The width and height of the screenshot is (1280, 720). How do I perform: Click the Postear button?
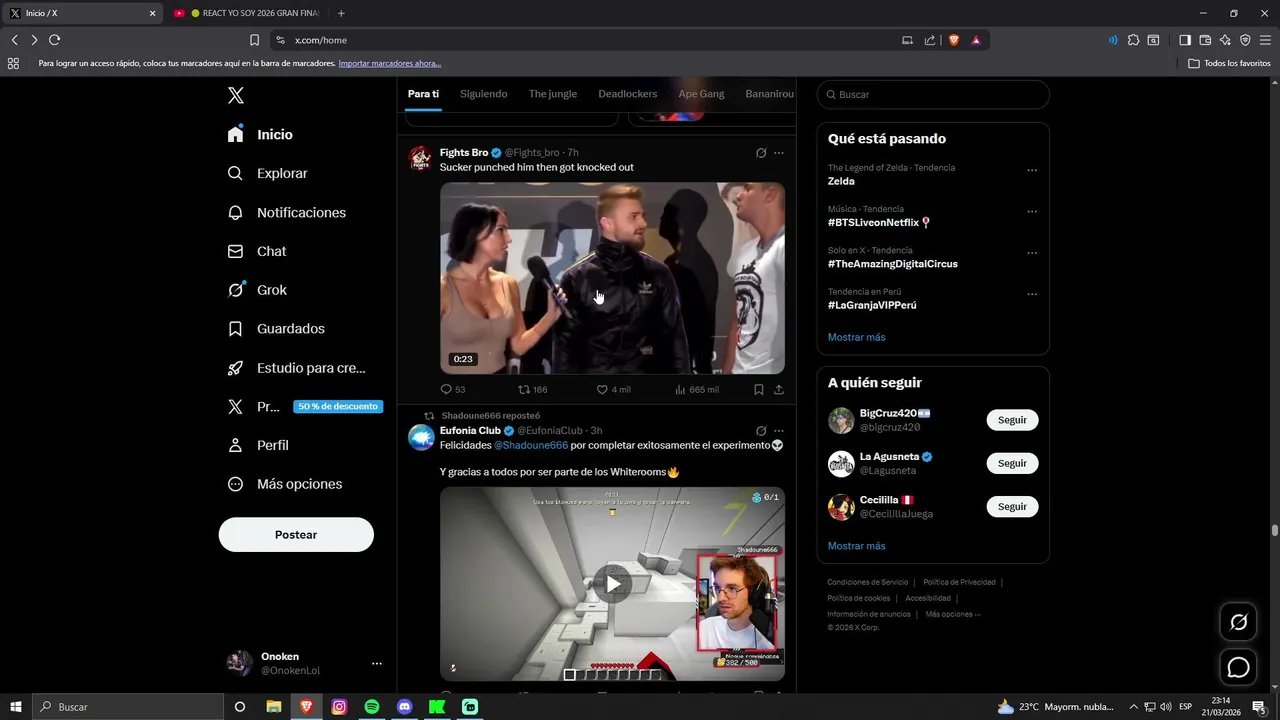[296, 535]
